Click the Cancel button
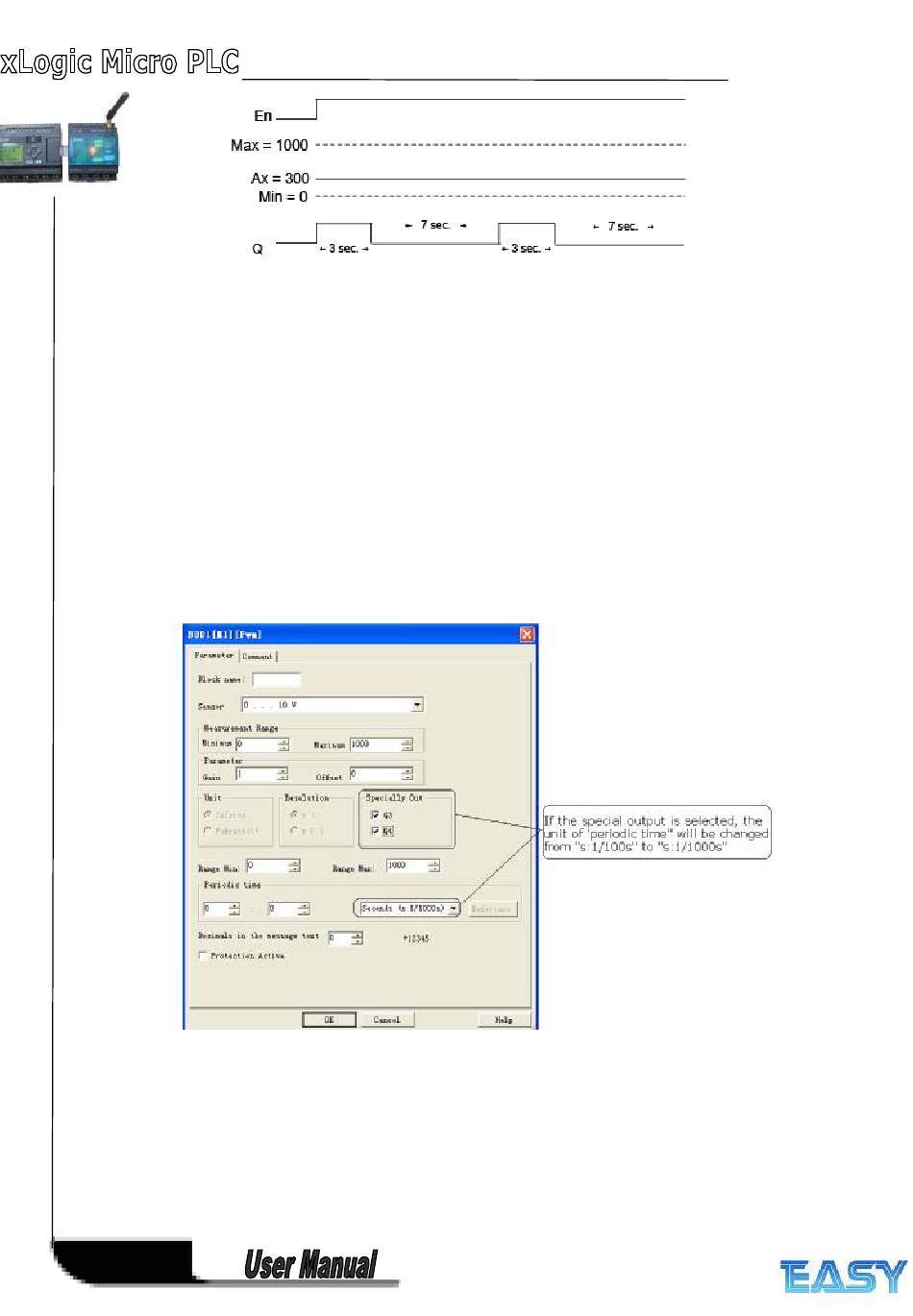Viewport: 913px width, 1316px height. (x=387, y=1019)
